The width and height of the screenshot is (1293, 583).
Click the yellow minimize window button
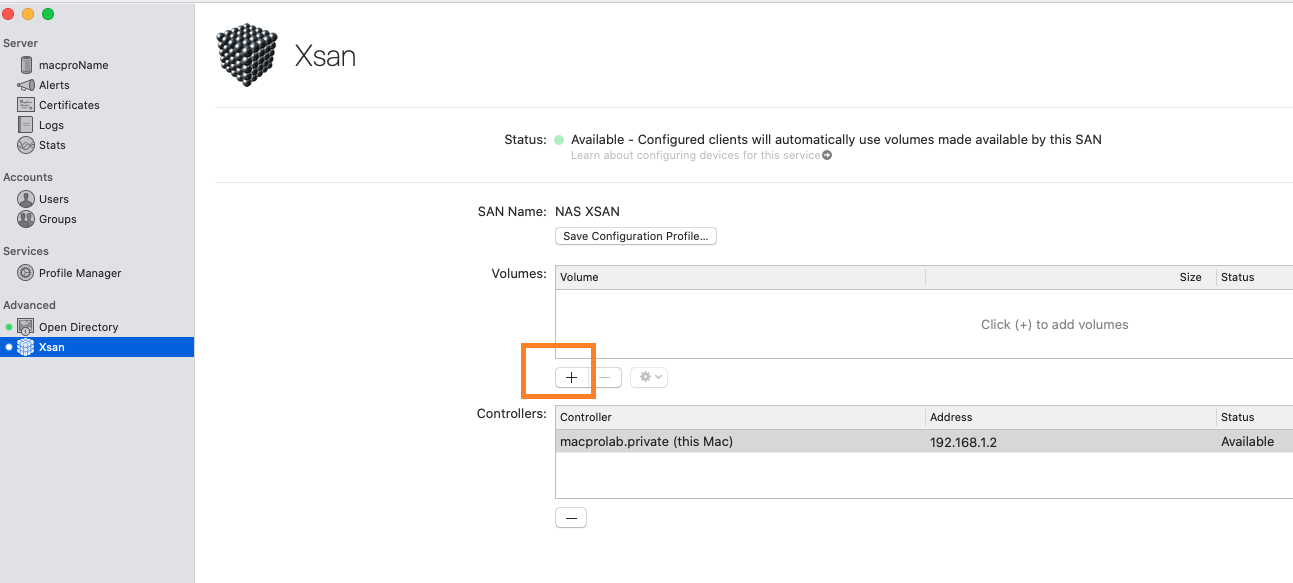(28, 14)
